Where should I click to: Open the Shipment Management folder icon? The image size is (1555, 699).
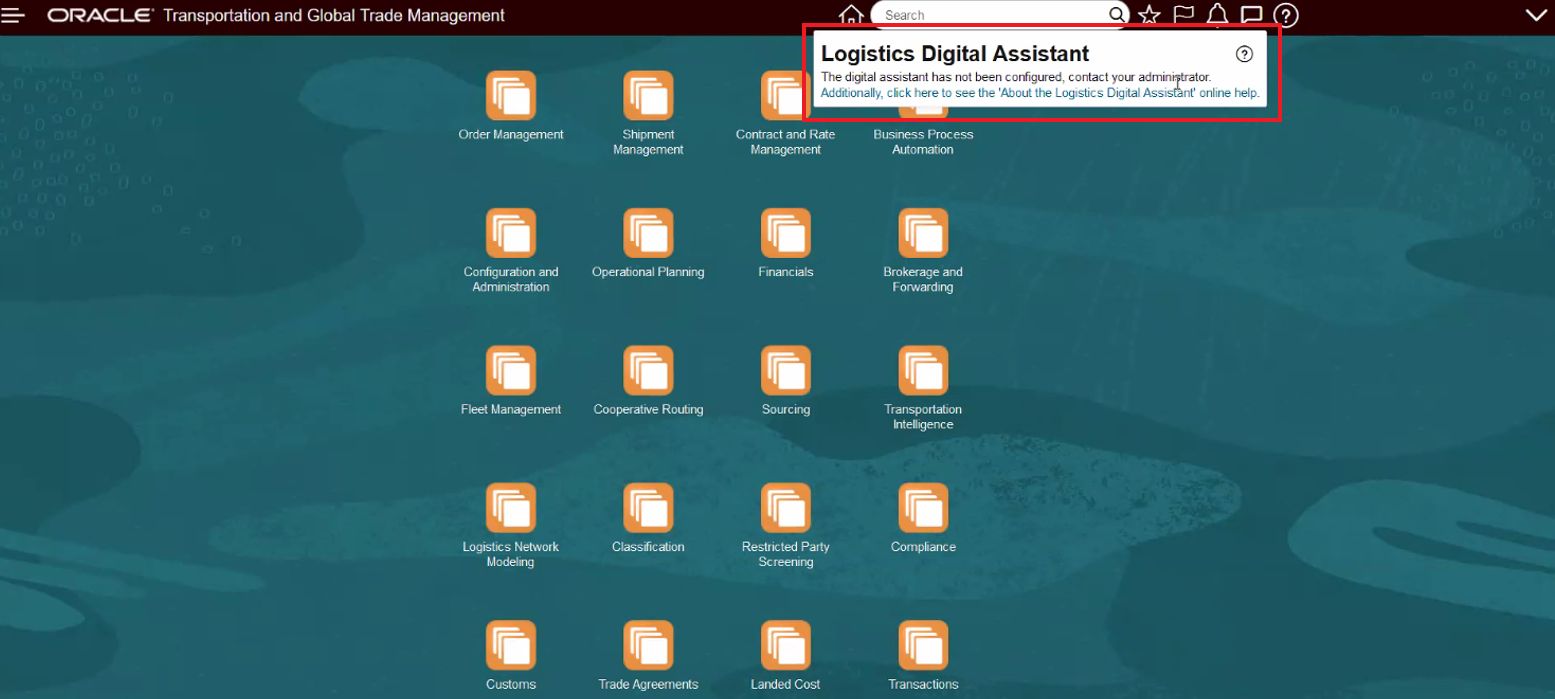[648, 95]
